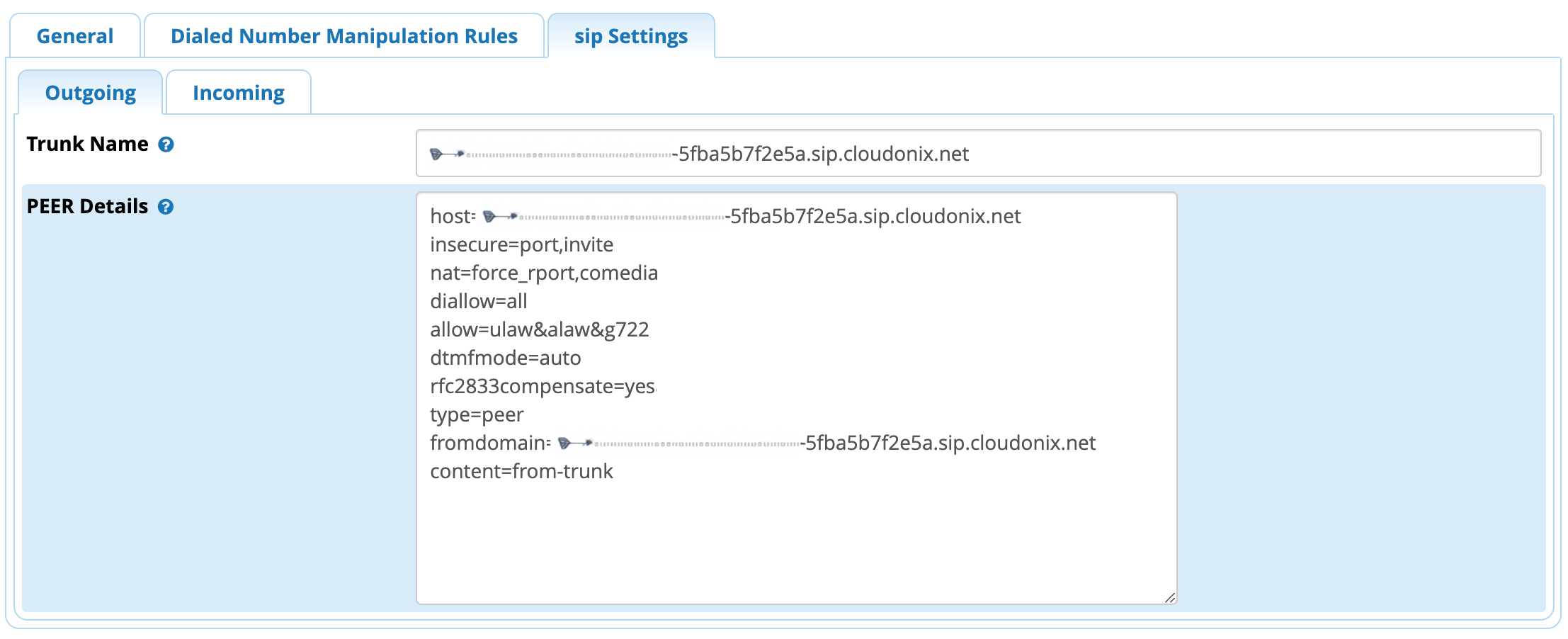Click the type=peer line

pos(477,414)
